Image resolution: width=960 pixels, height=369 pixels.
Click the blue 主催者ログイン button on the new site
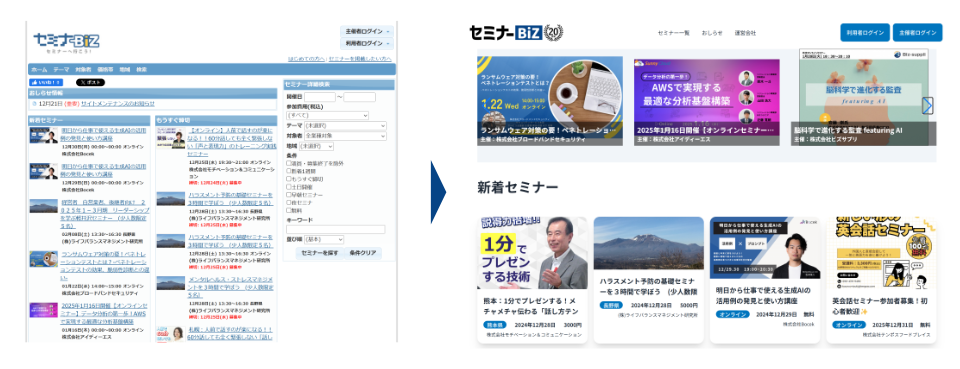(x=918, y=32)
